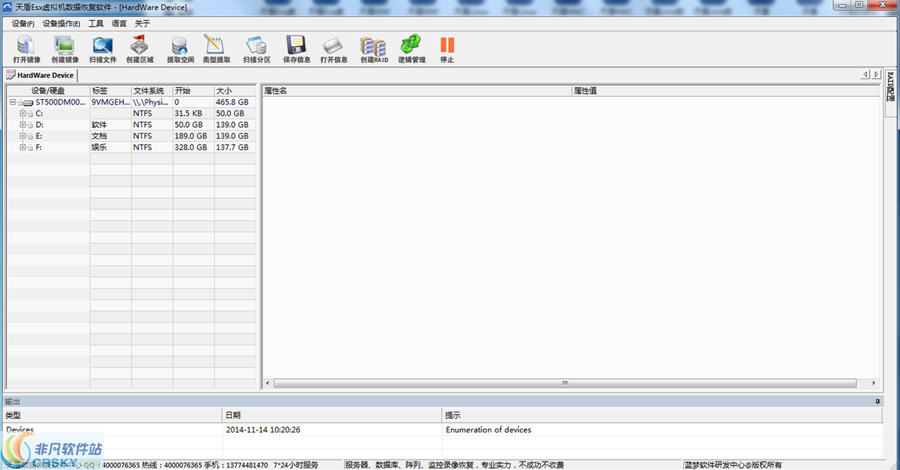Open the 设备操作(E) menu
This screenshot has width=900, height=470.
[x=62, y=23]
